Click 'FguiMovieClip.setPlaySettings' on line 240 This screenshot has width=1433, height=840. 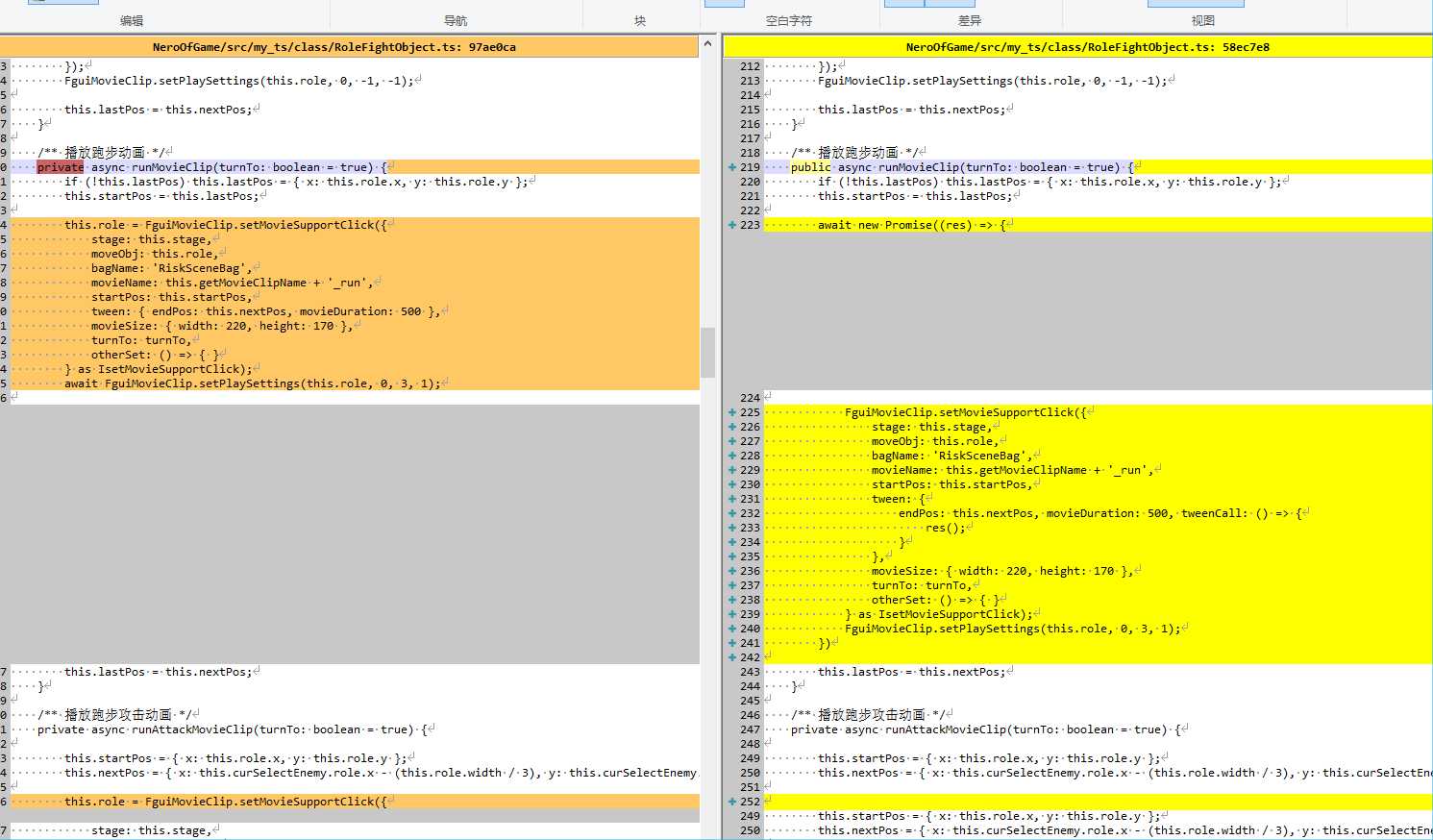point(942,629)
